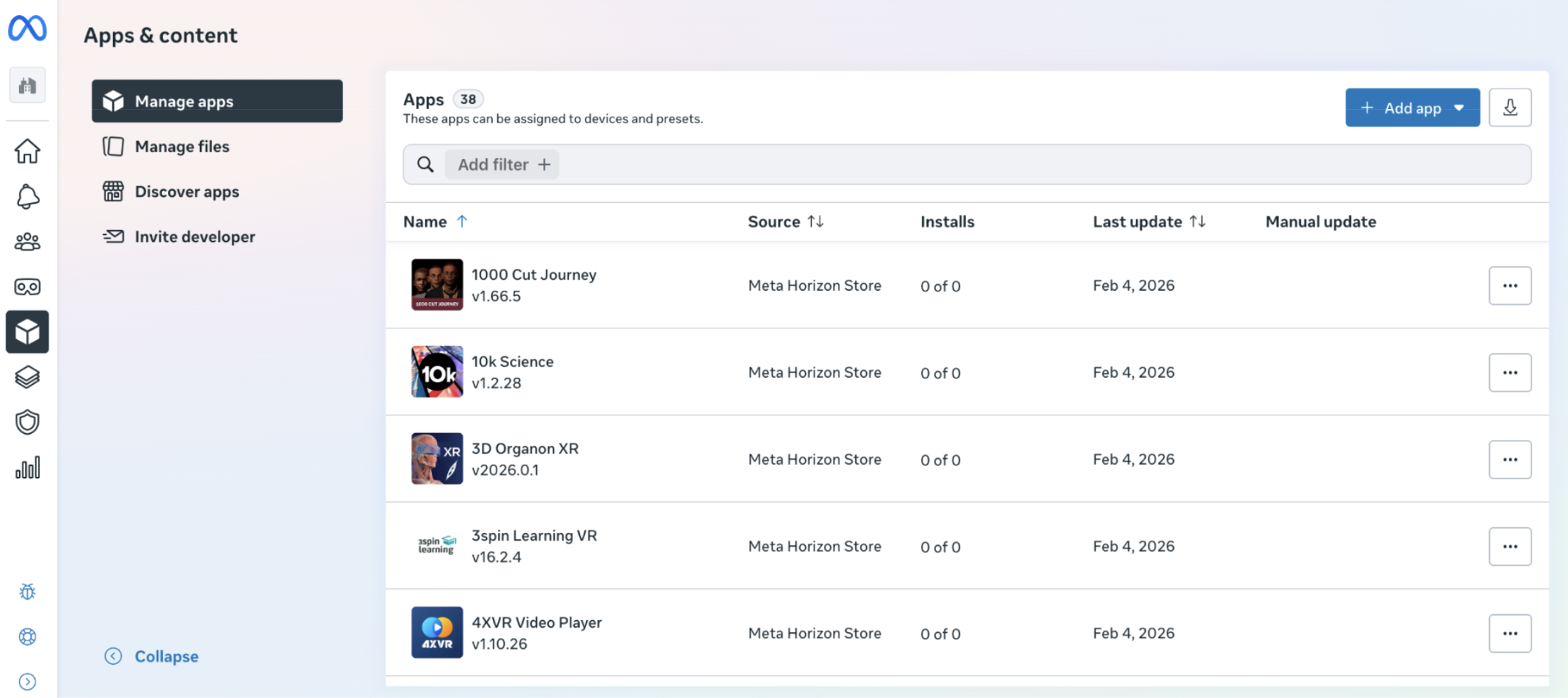Open more options for 10k Science
Viewport: 1568px width, 698px height.
click(x=1510, y=372)
